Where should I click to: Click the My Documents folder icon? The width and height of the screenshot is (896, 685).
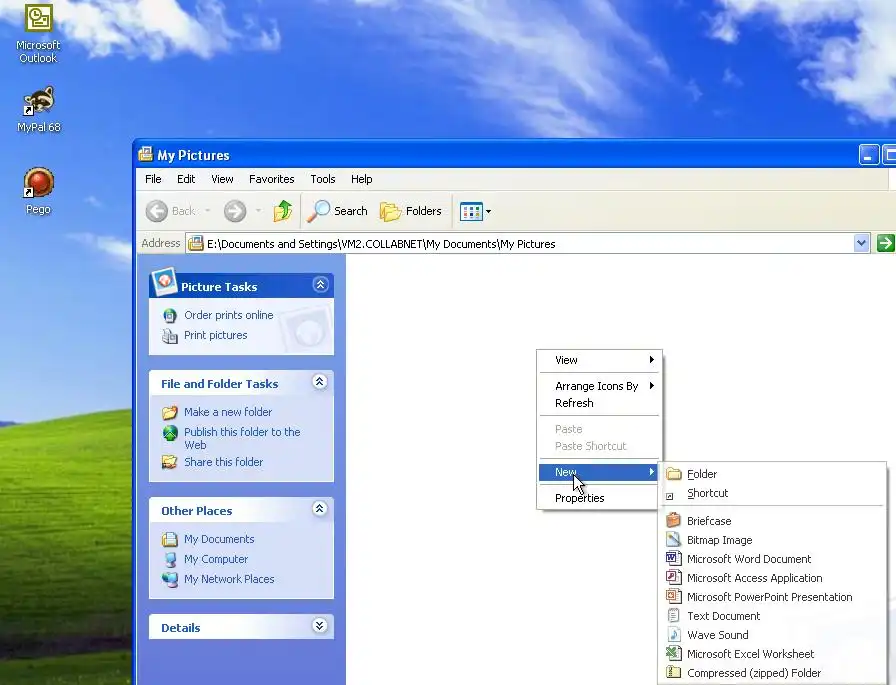[170, 539]
